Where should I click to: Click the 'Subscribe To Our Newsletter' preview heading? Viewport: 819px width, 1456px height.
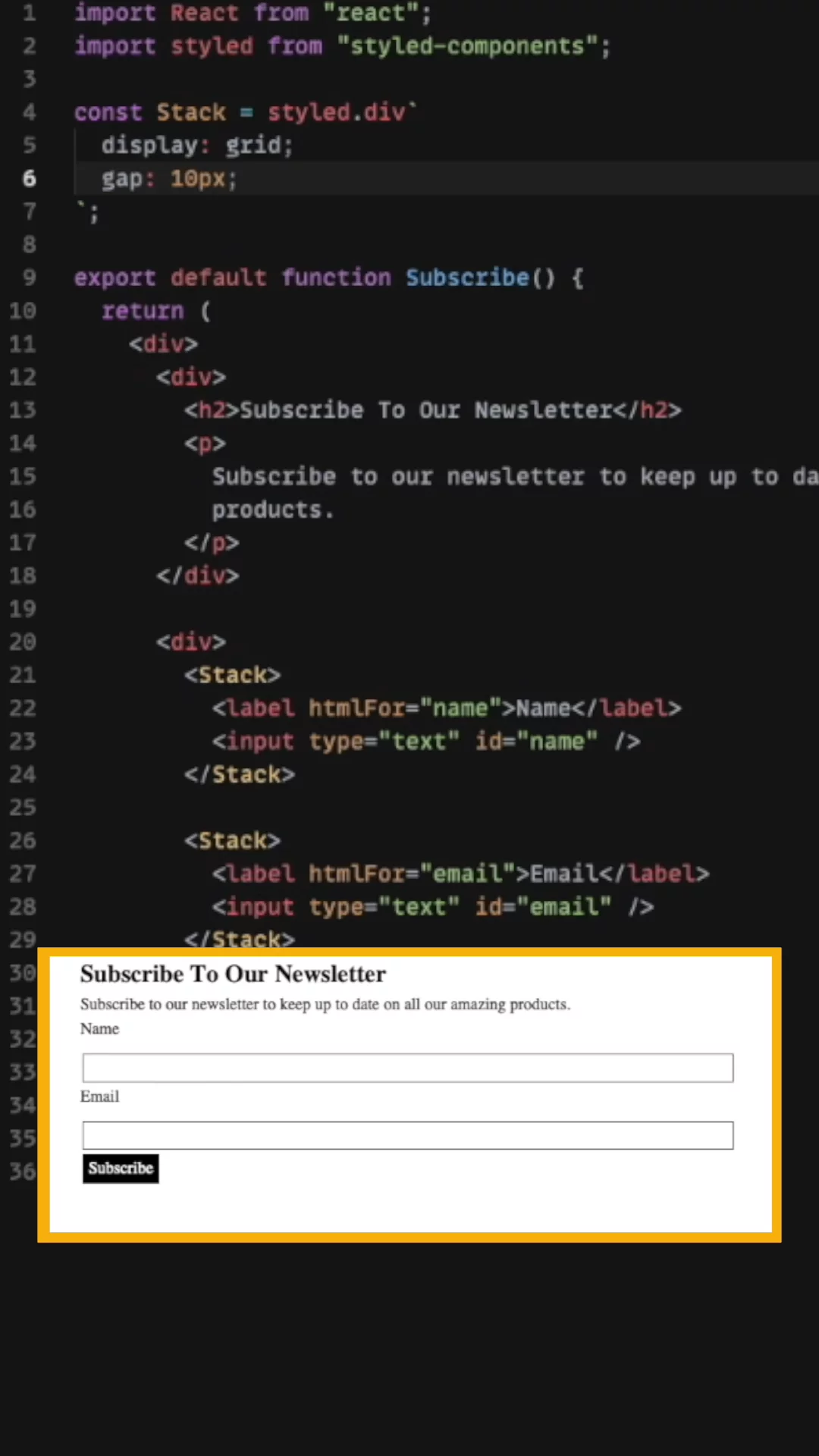pyautogui.click(x=233, y=974)
